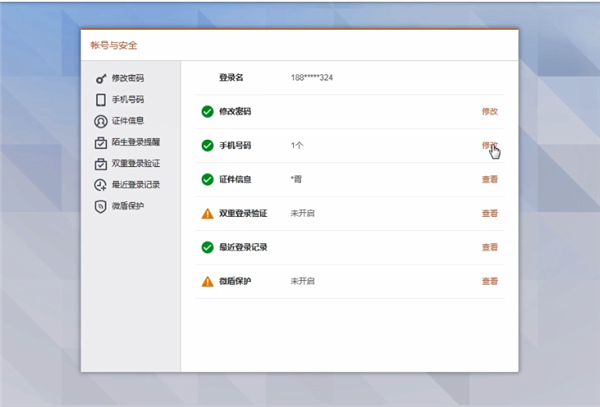Click green check icon on 最近登录记录 row
The image size is (600, 407).
[207, 247]
